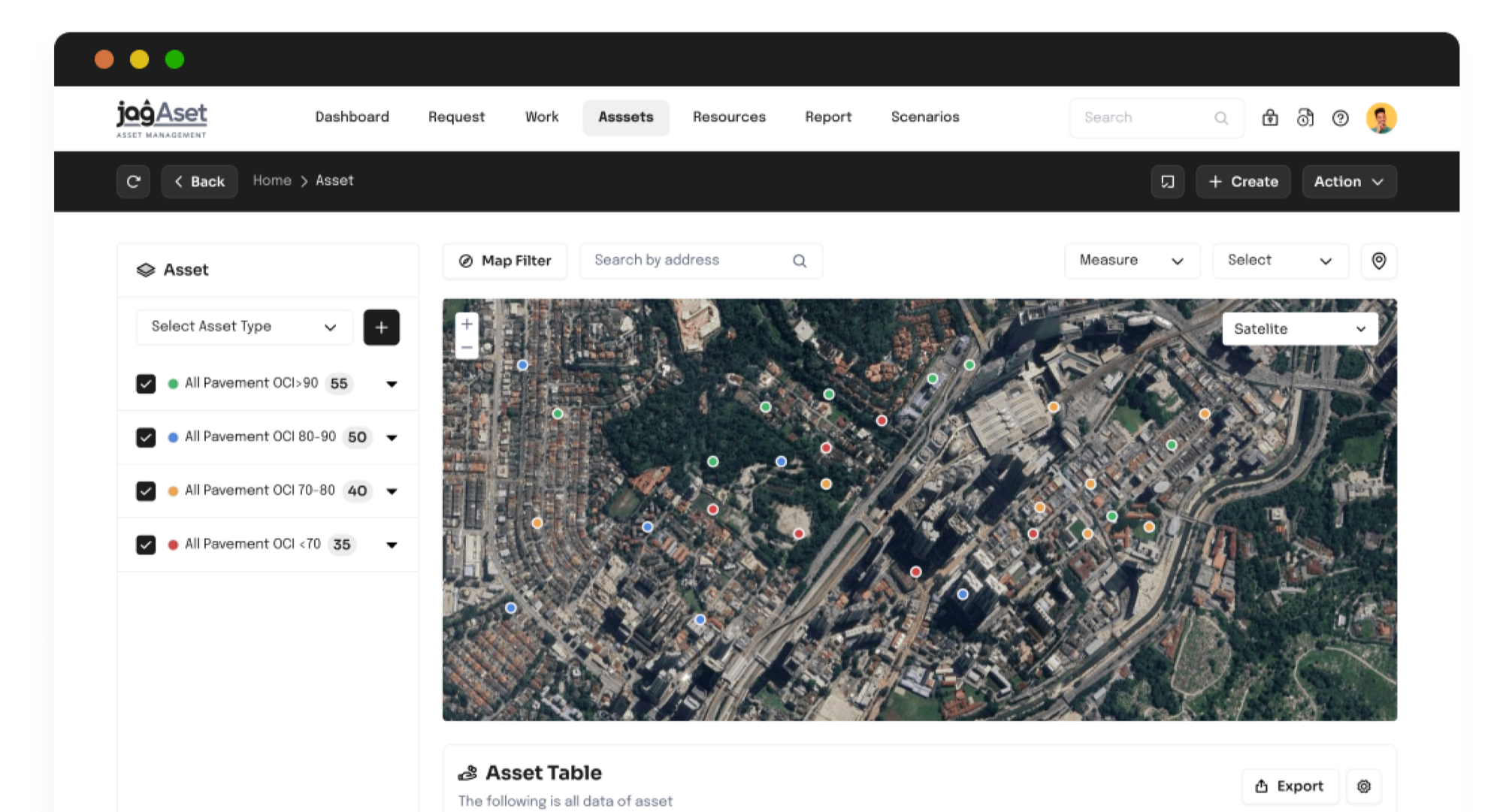Click the Map Filter button

point(505,261)
